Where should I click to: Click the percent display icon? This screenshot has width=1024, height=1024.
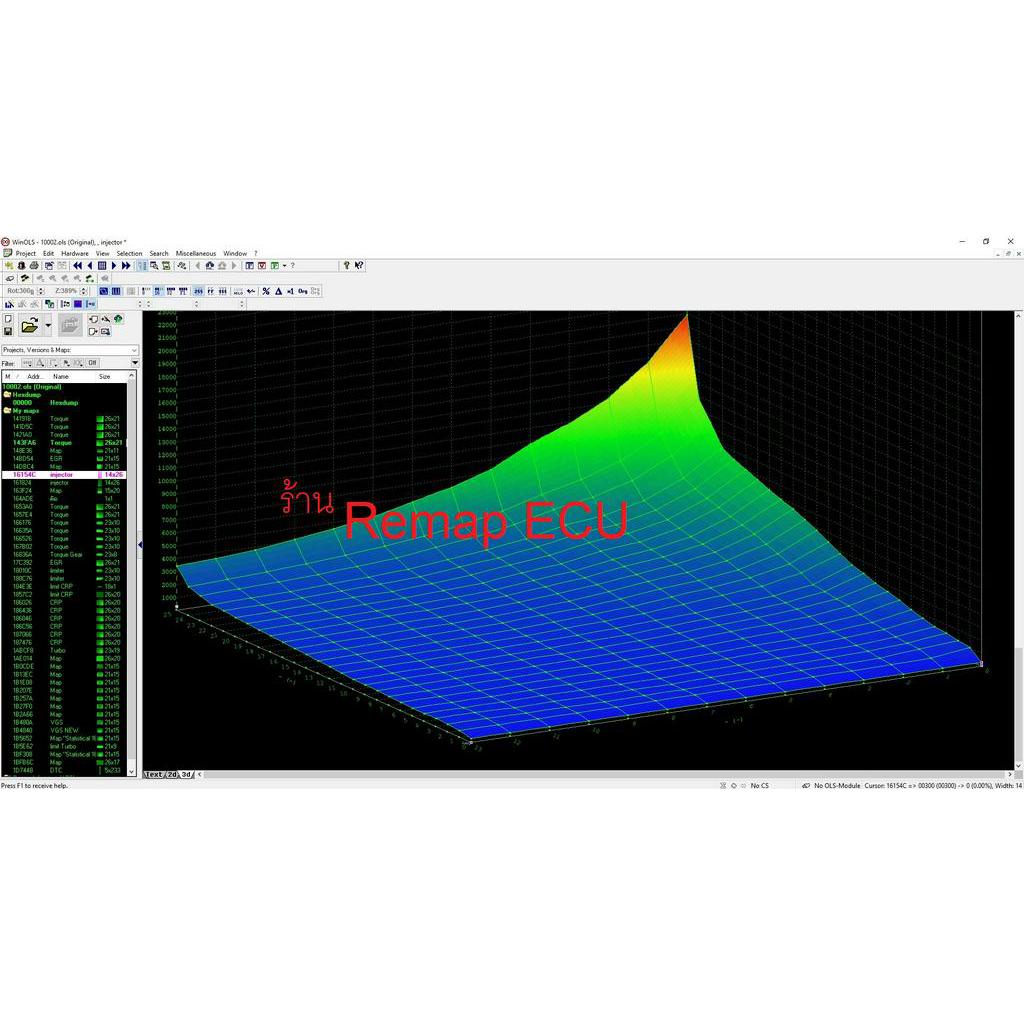(x=266, y=291)
